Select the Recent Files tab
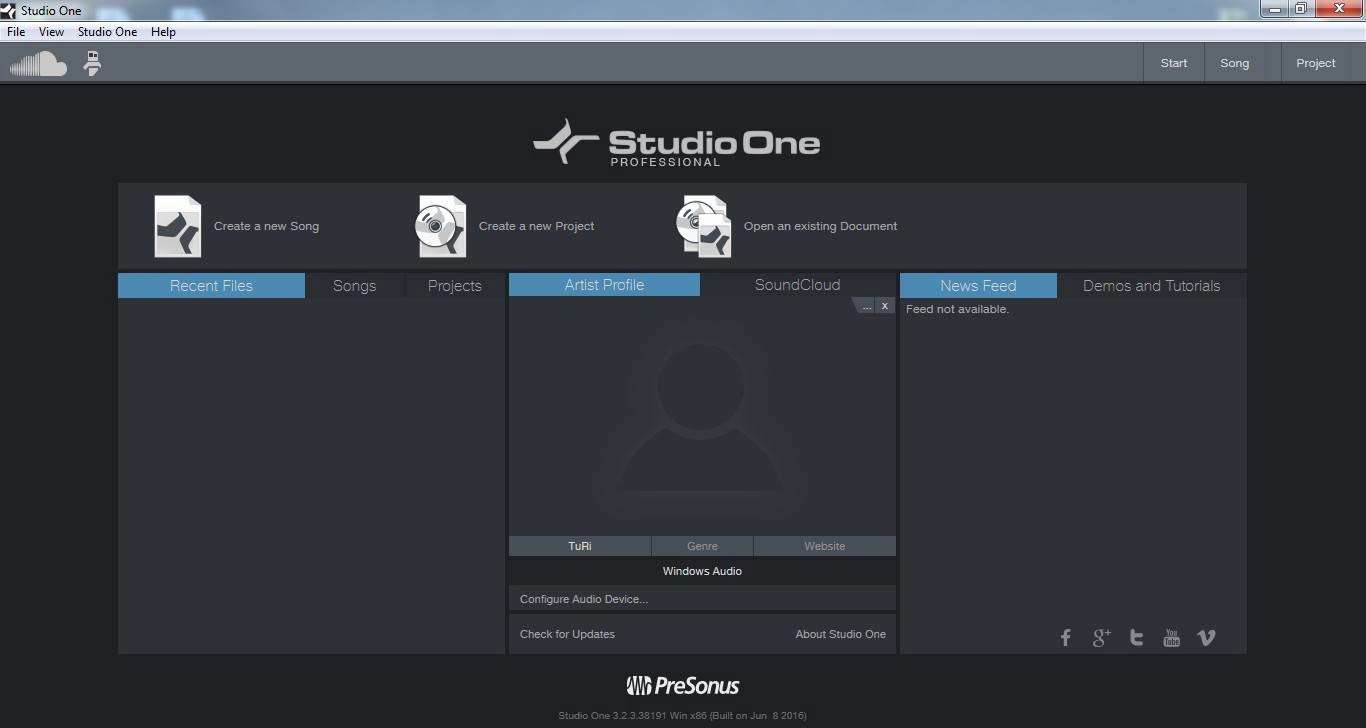 211,286
